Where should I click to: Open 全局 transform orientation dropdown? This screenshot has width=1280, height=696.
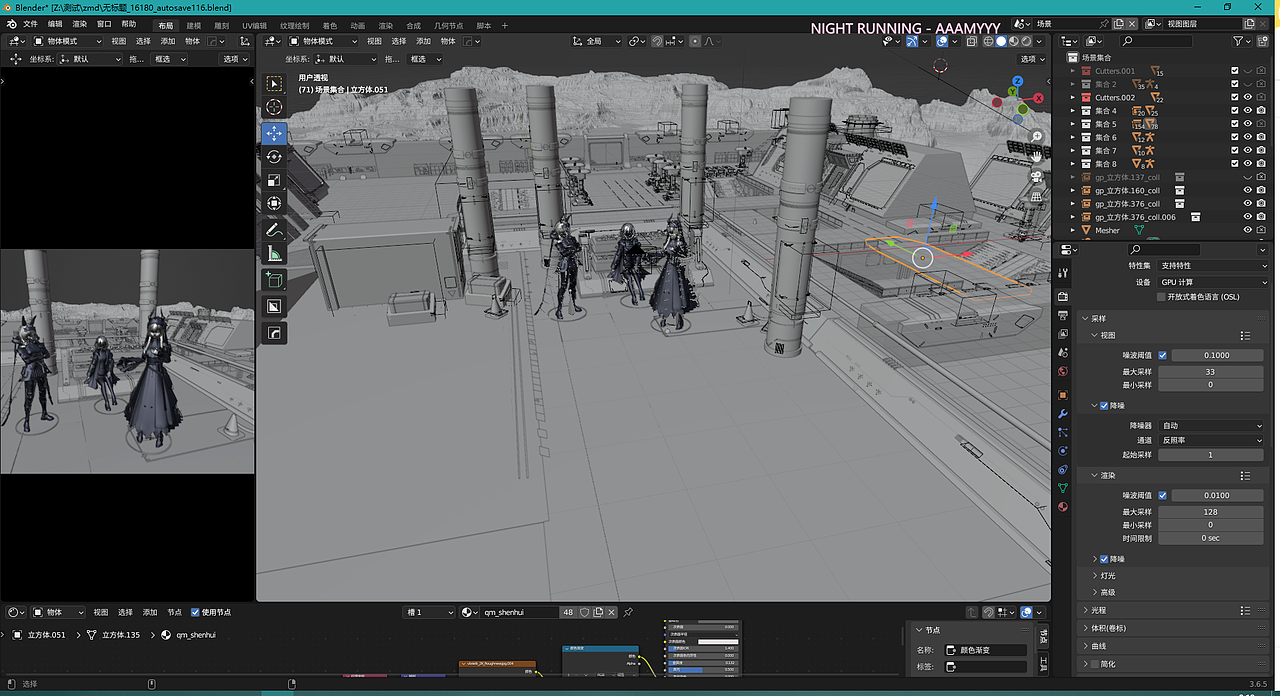click(597, 41)
